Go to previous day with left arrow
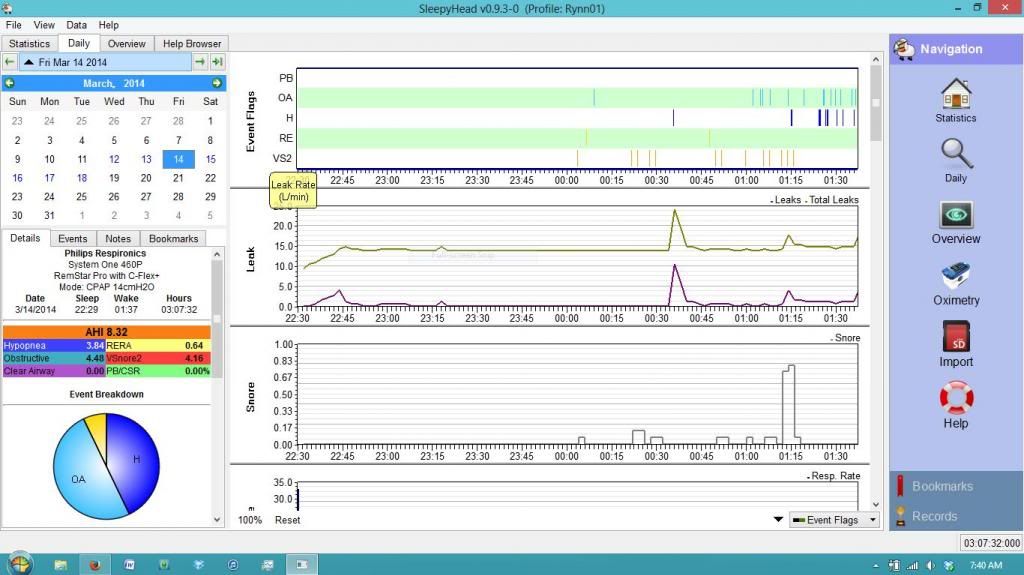Image resolution: width=1024 pixels, height=575 pixels. [10, 62]
